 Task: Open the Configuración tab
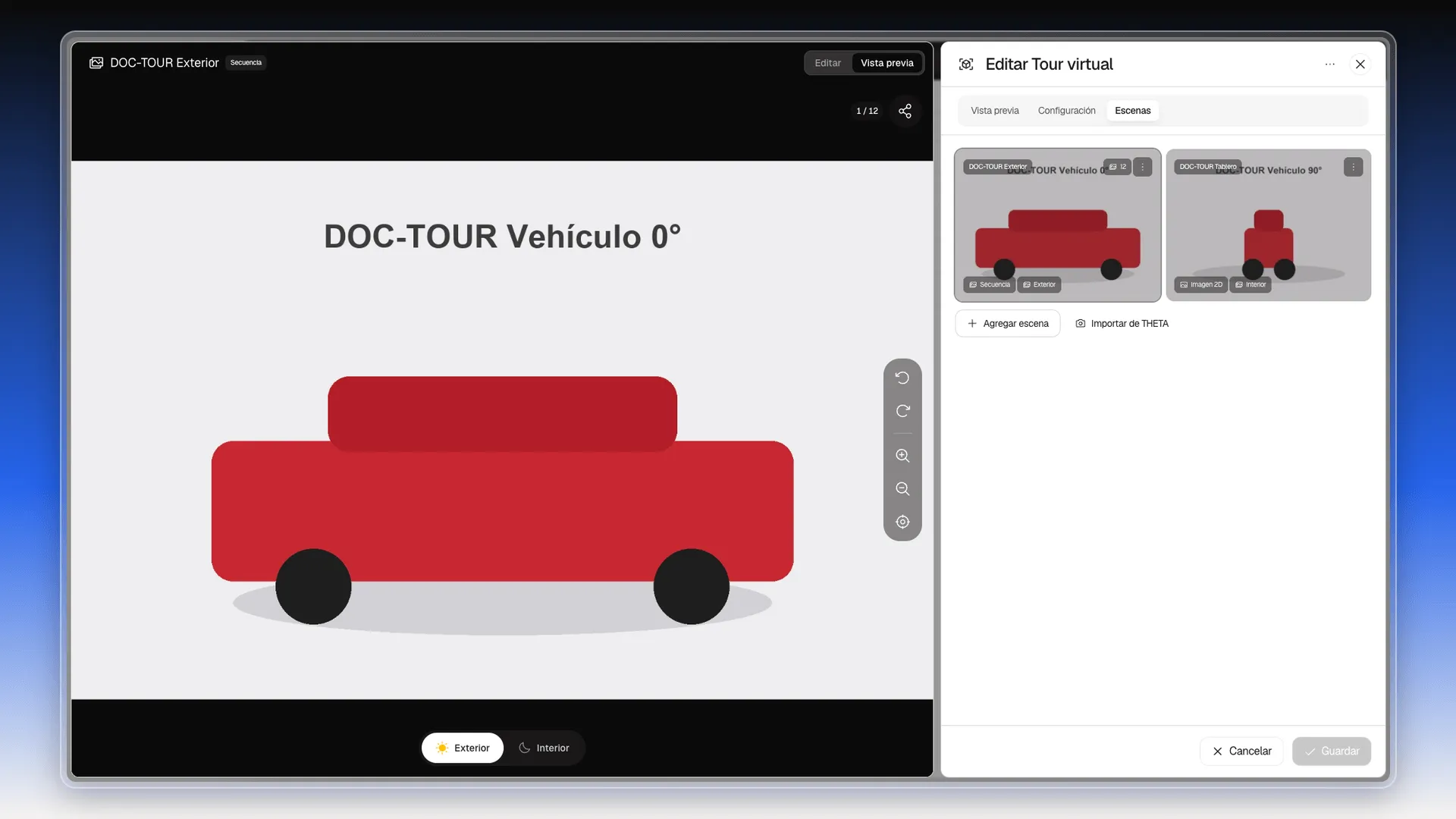[1066, 111]
